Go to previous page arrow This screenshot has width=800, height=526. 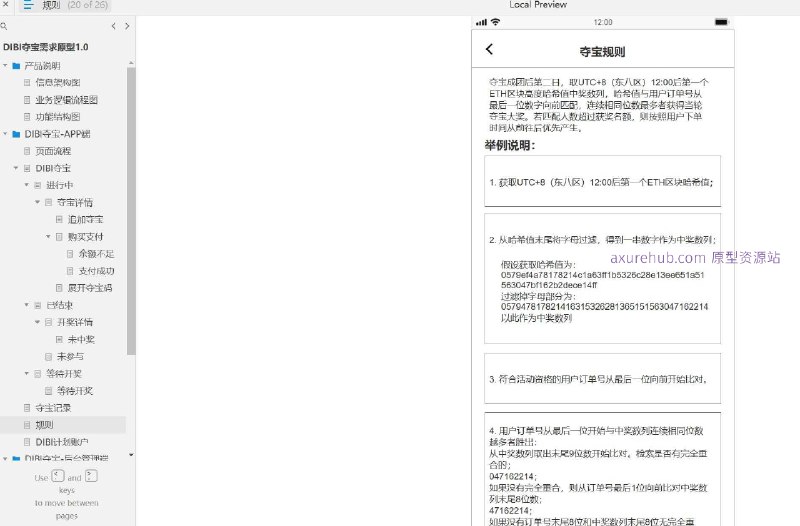[x=114, y=26]
